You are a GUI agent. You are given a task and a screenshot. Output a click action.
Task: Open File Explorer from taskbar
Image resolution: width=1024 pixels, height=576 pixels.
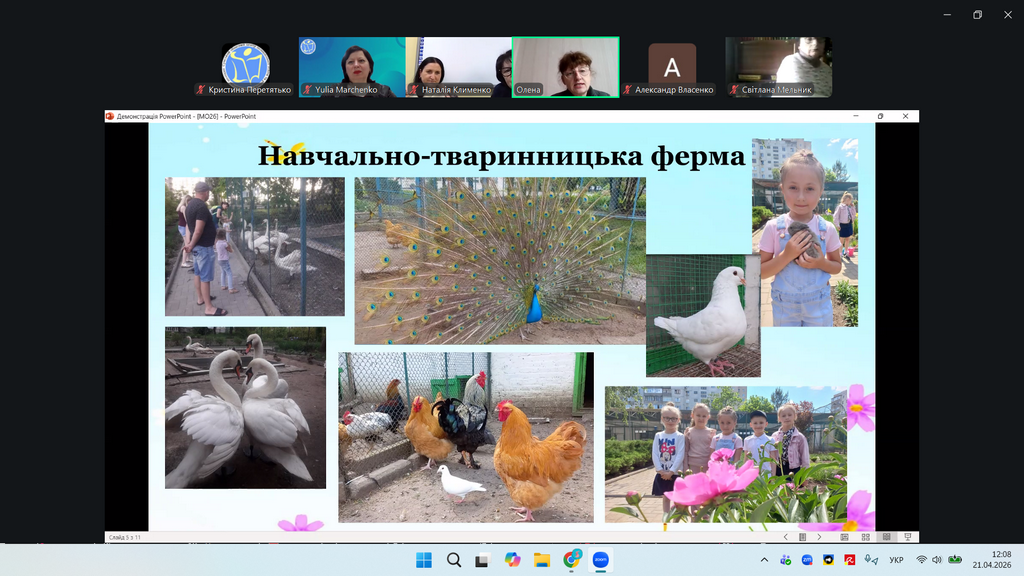(542, 560)
